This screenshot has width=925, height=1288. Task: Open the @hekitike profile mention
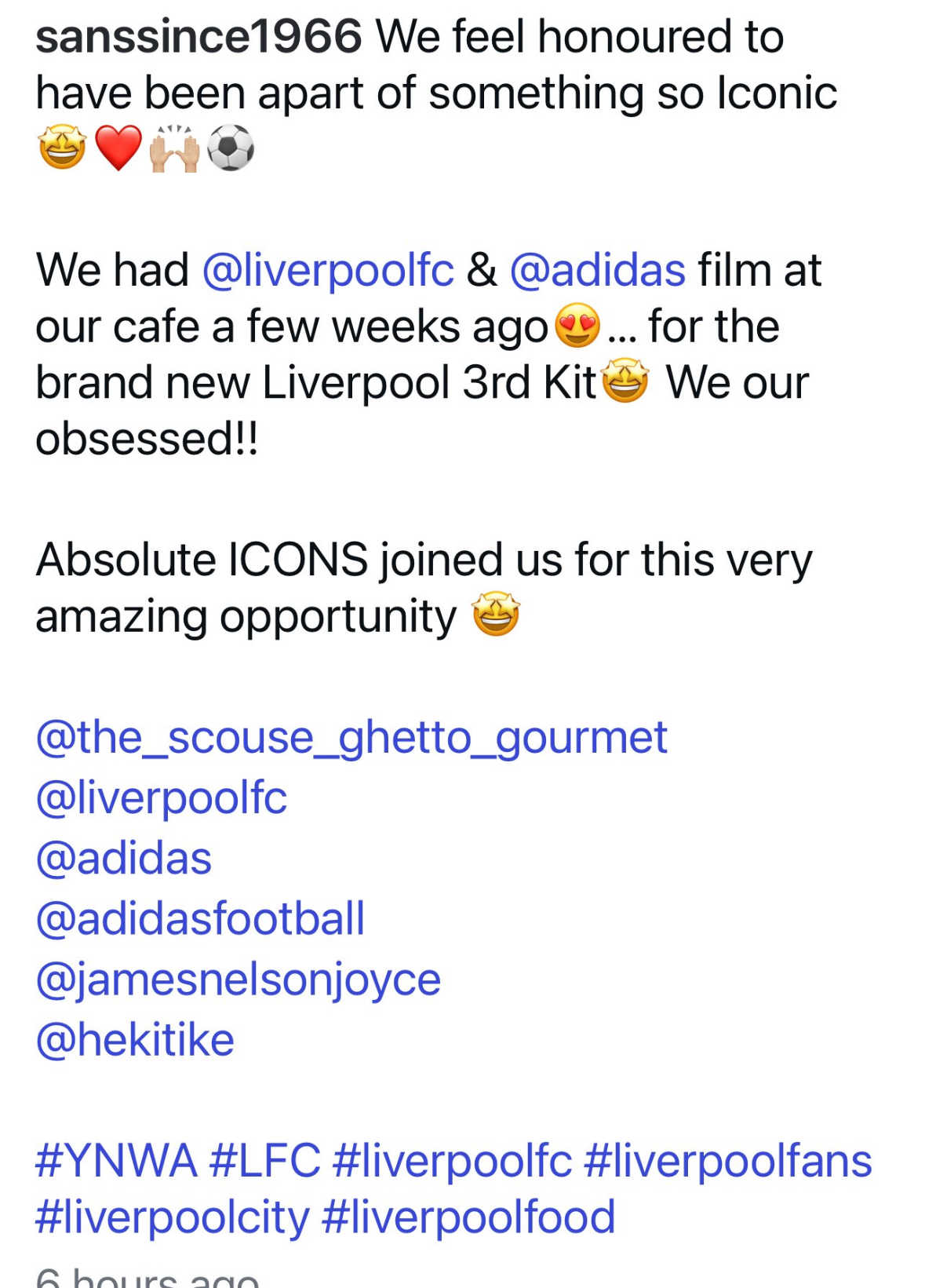point(135,1040)
